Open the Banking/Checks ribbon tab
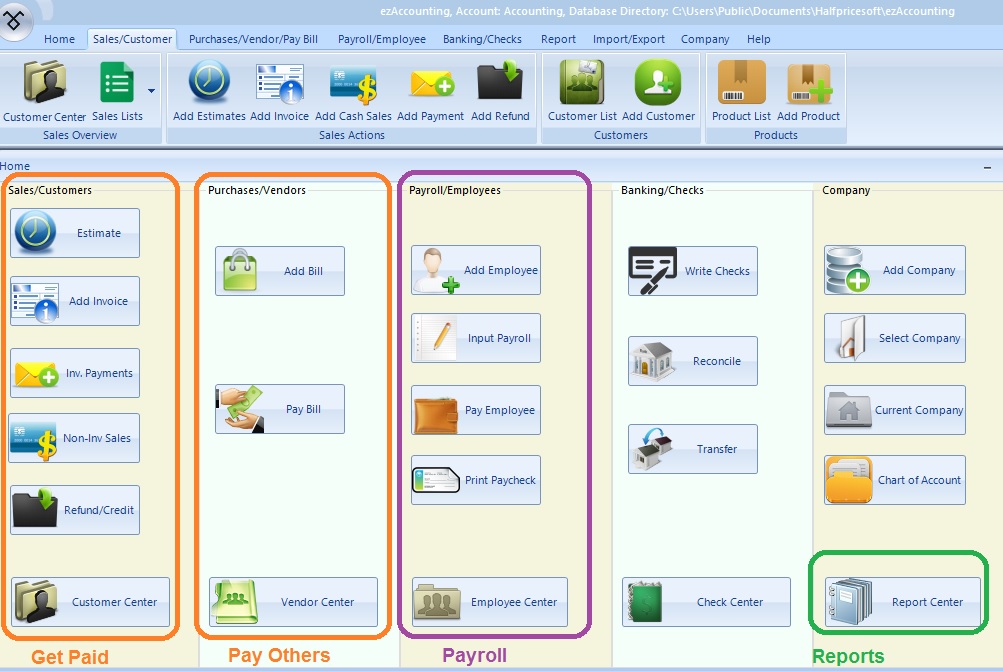The height and width of the screenshot is (671, 1003). click(x=483, y=39)
